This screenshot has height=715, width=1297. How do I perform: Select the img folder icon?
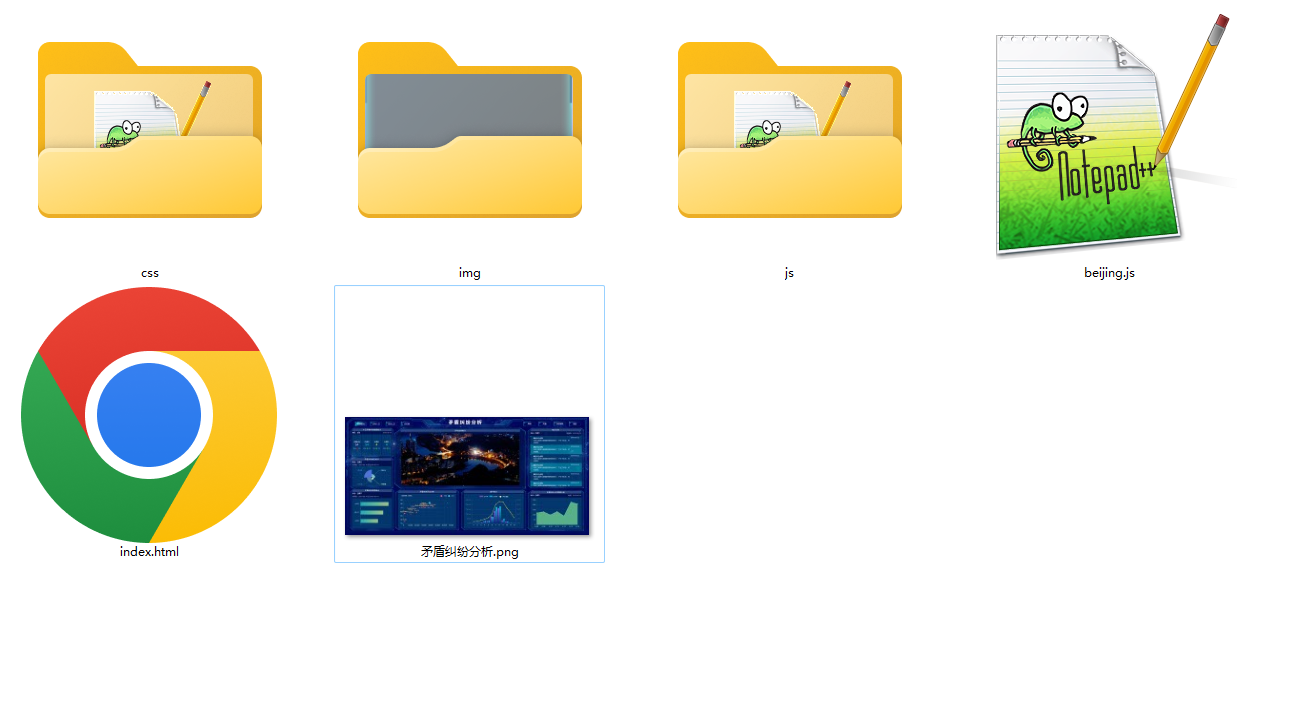470,130
